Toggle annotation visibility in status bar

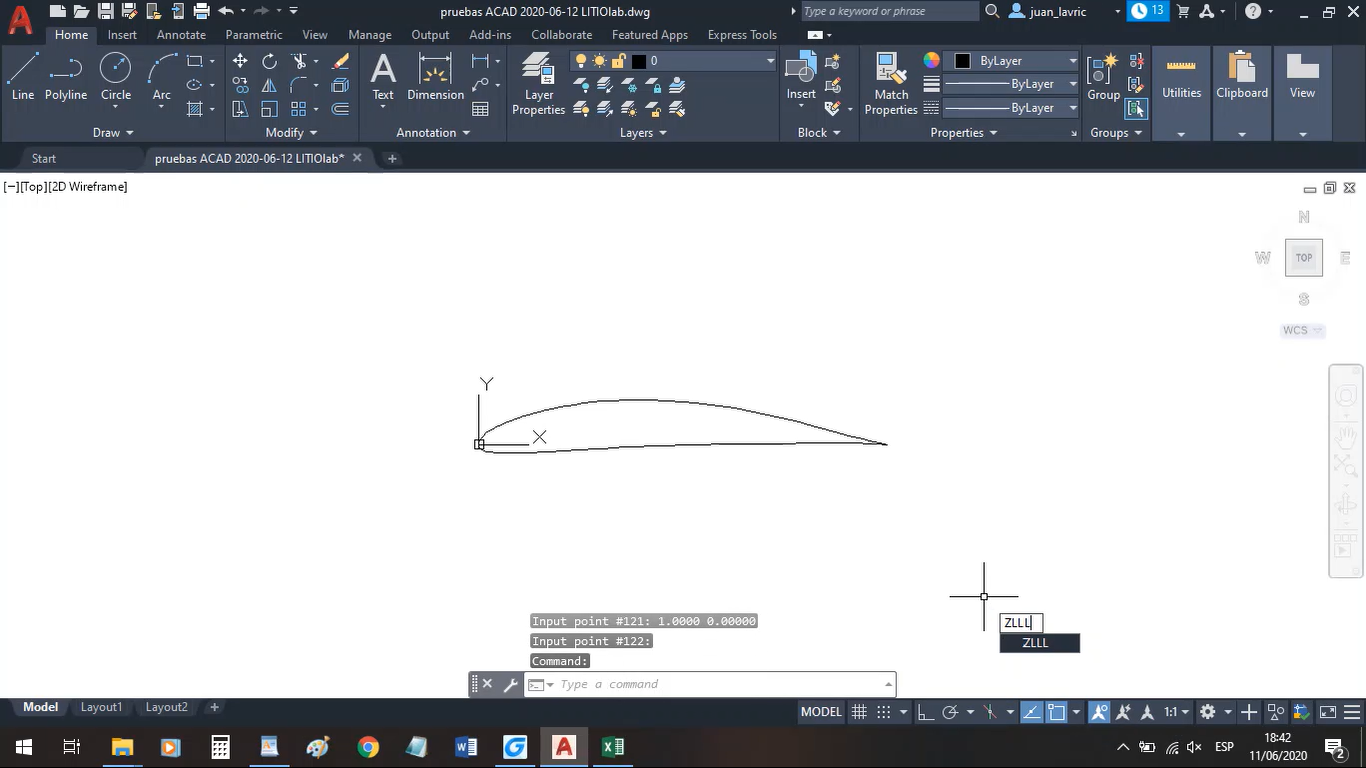(x=1099, y=712)
